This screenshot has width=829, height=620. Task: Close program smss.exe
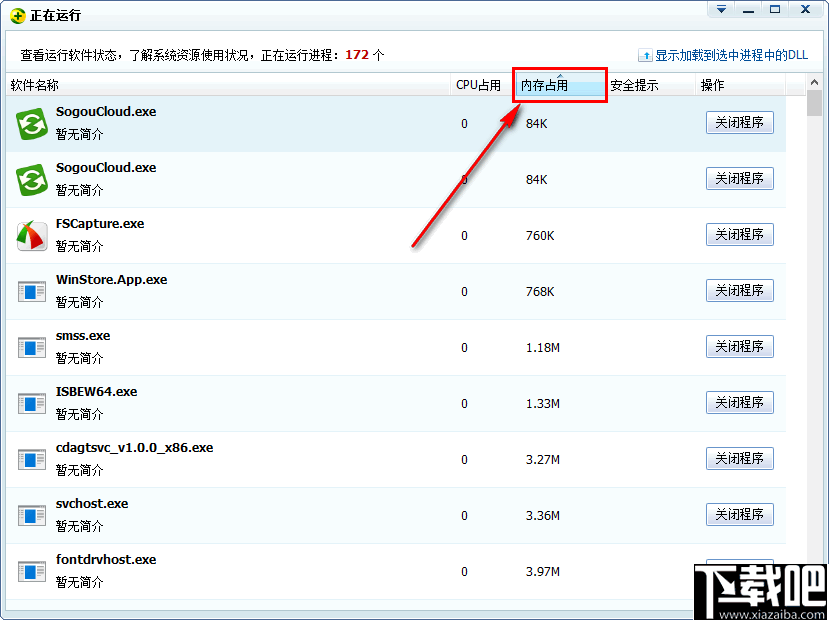point(740,347)
